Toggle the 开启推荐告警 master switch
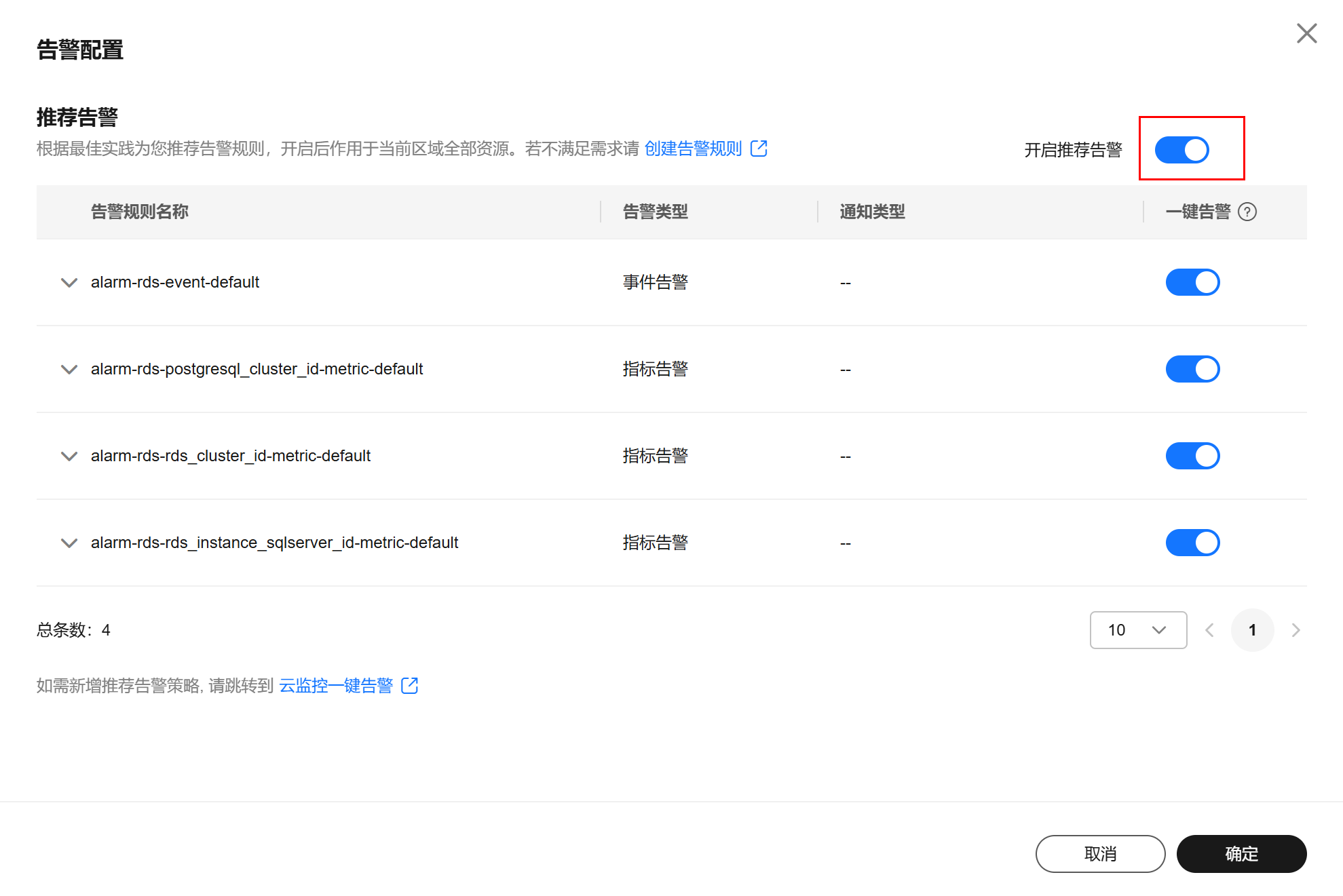Viewport: 1343px width, 896px height. click(1181, 150)
